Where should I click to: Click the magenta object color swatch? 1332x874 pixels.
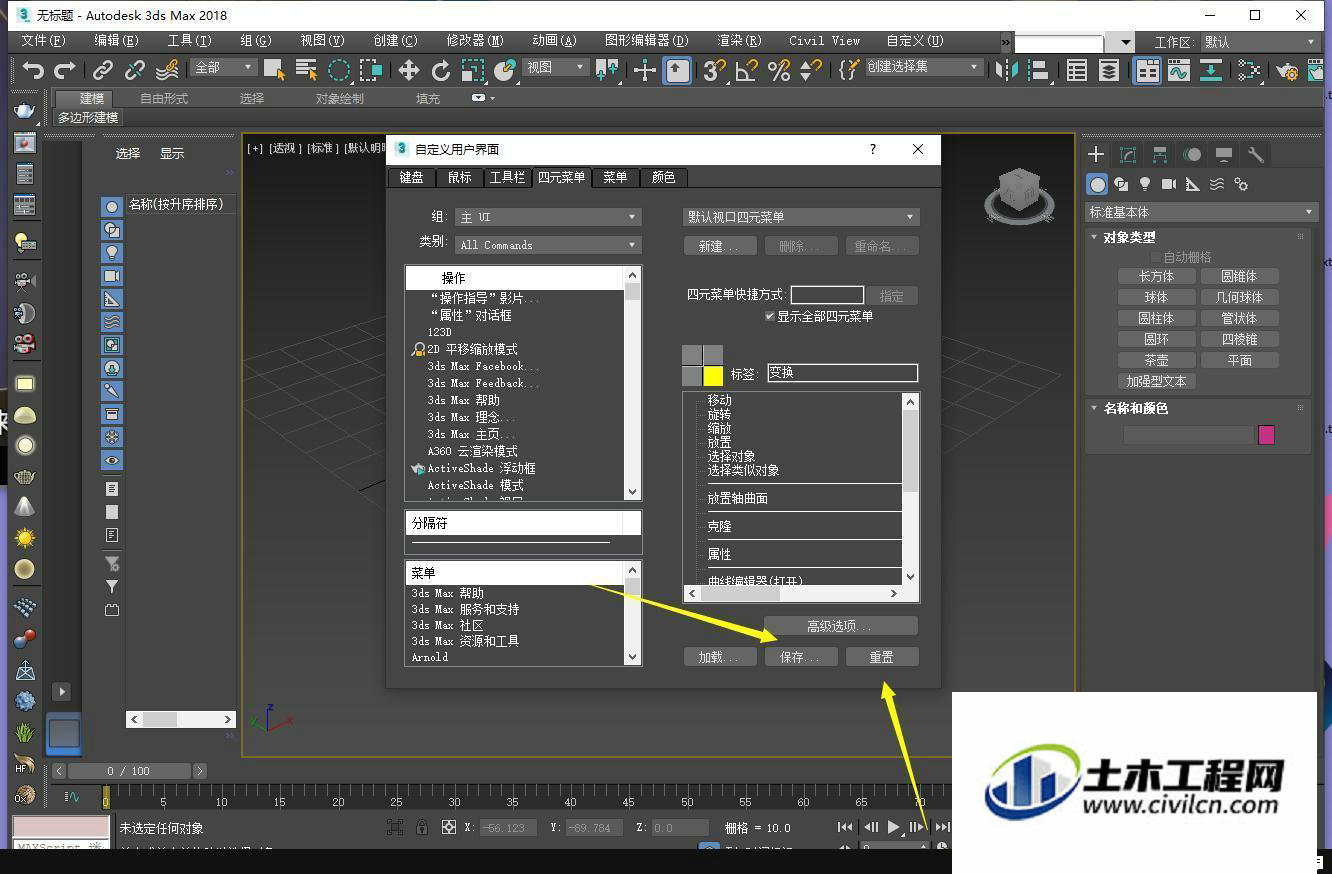[1266, 435]
